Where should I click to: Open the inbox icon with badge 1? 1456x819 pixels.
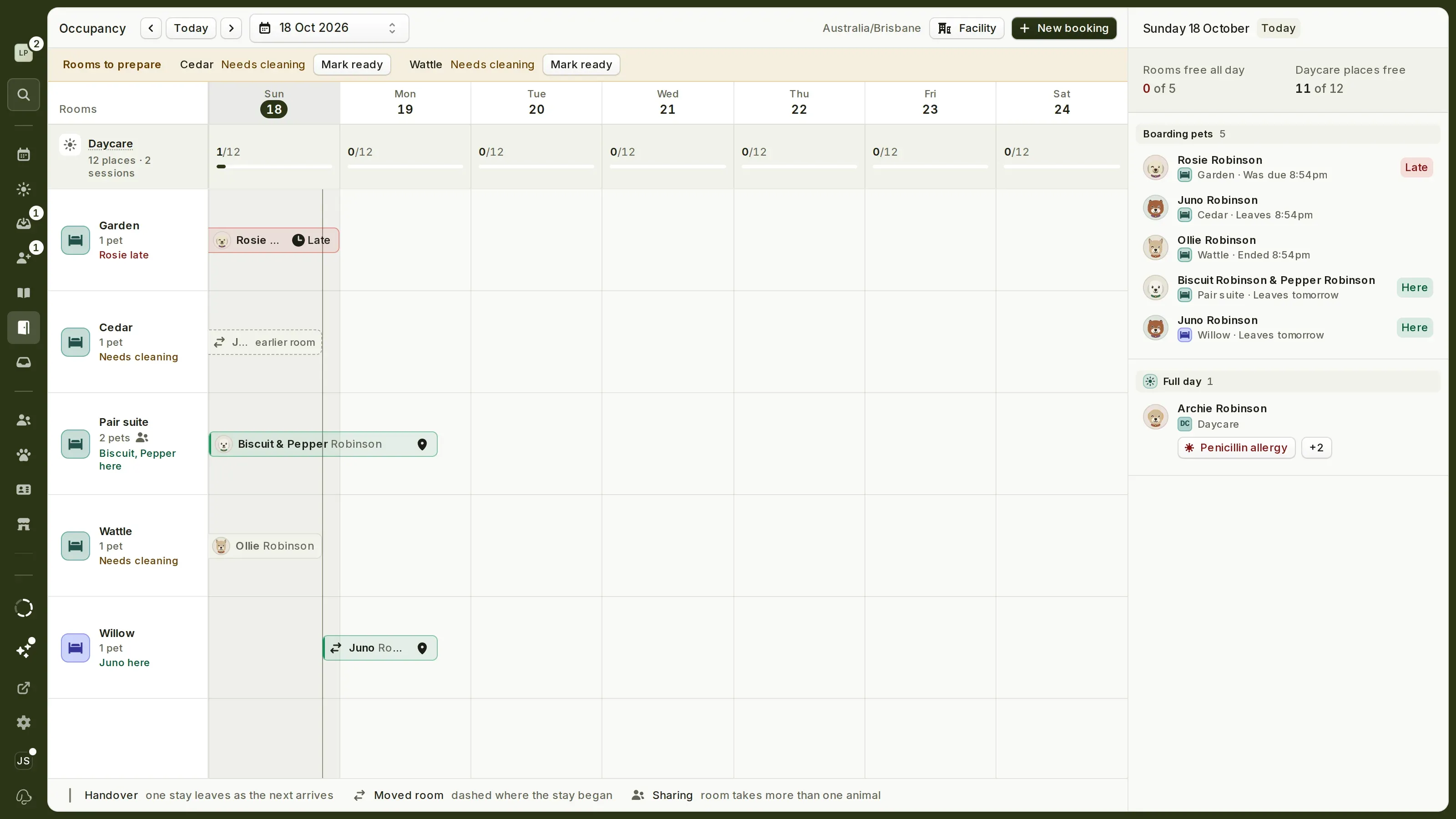click(23, 223)
